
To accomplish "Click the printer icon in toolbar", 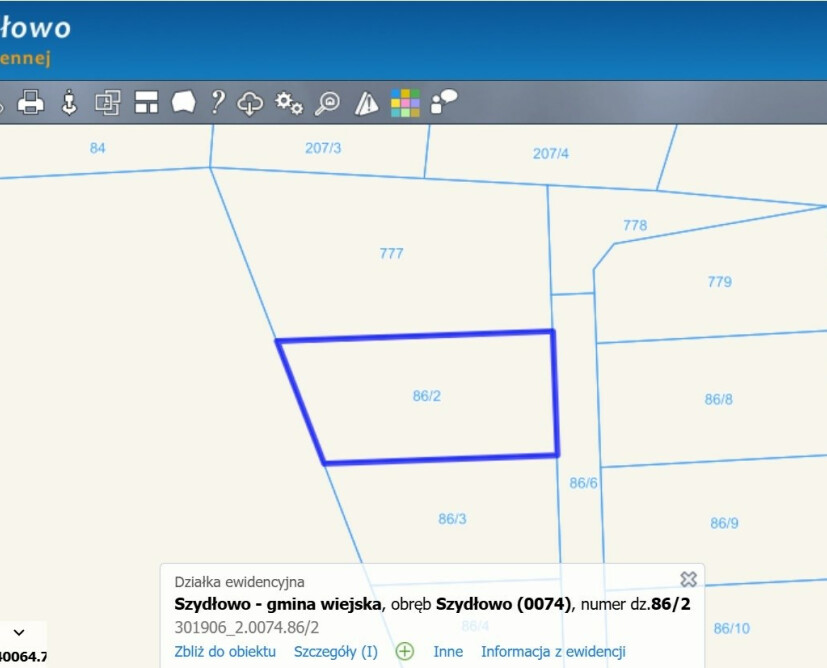I will coord(31,102).
